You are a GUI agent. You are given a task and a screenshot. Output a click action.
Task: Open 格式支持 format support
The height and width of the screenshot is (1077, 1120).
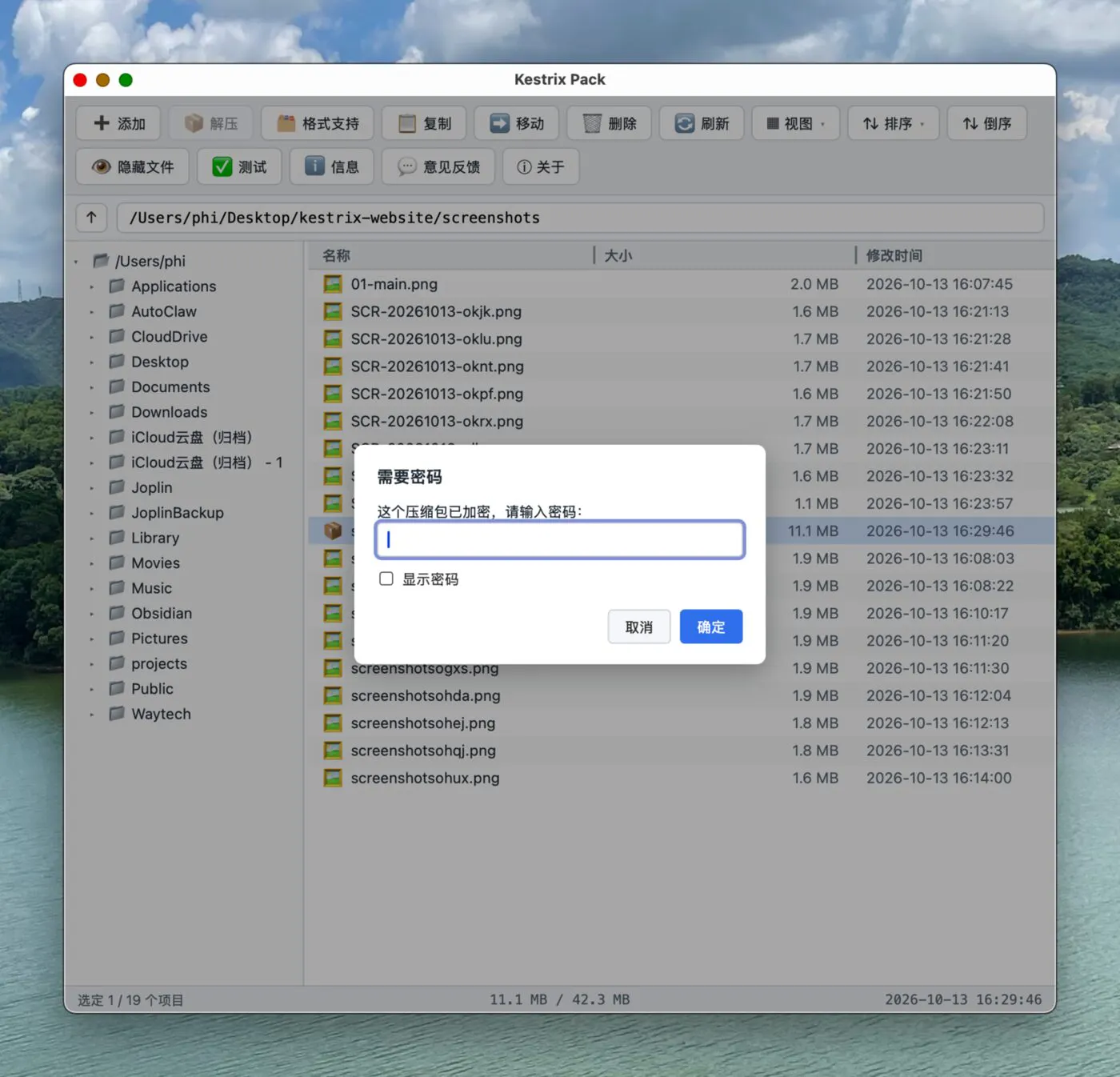pos(317,123)
